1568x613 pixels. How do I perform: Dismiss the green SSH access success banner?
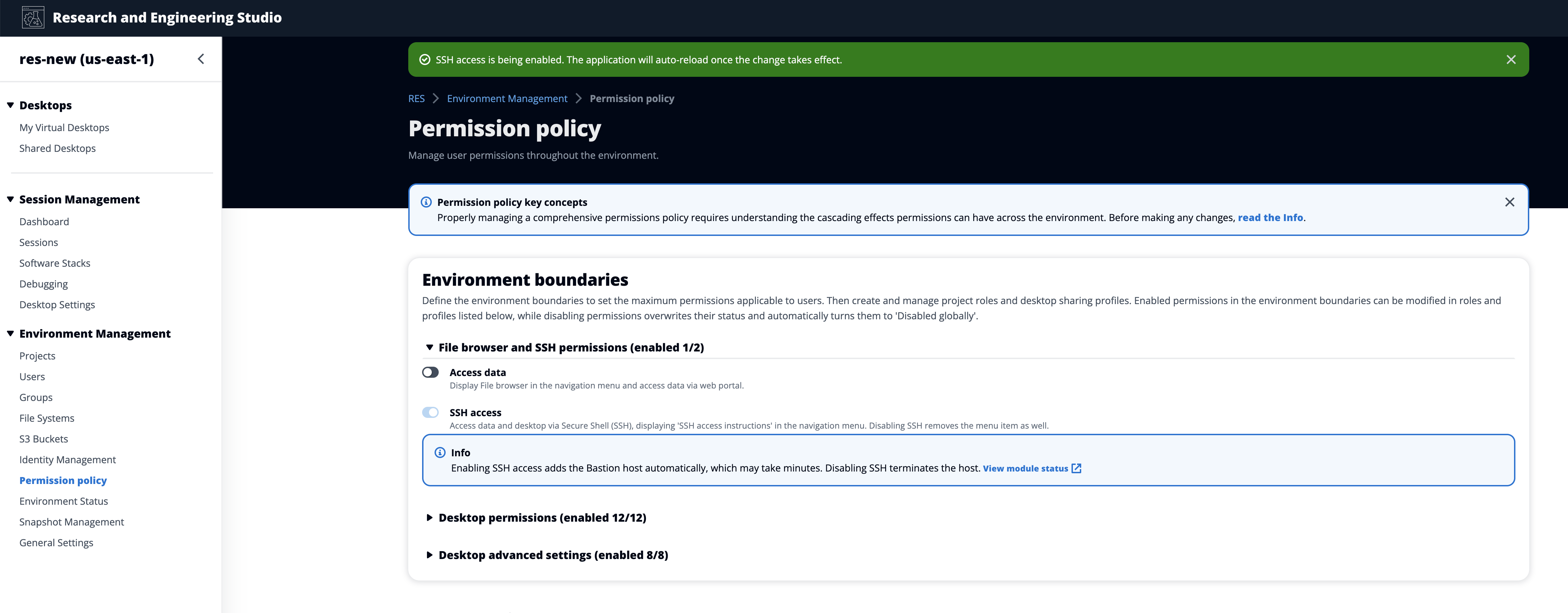pyautogui.click(x=1511, y=60)
